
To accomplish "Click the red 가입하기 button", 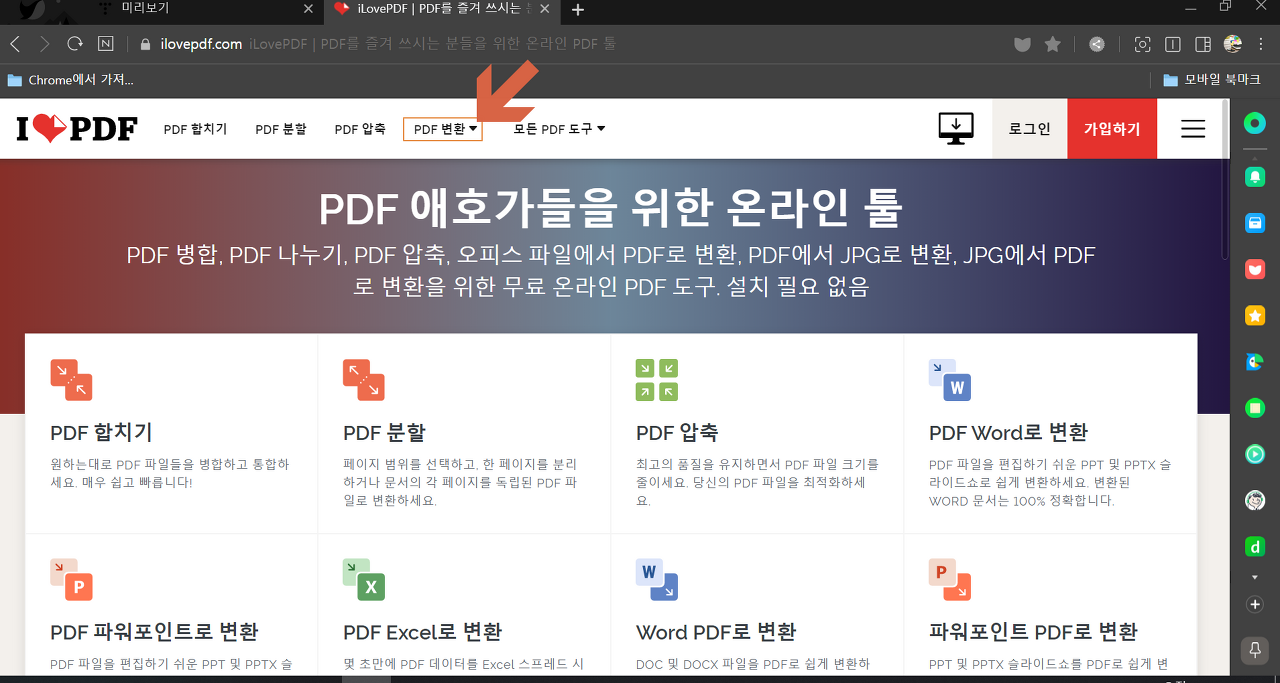I will pos(1112,129).
